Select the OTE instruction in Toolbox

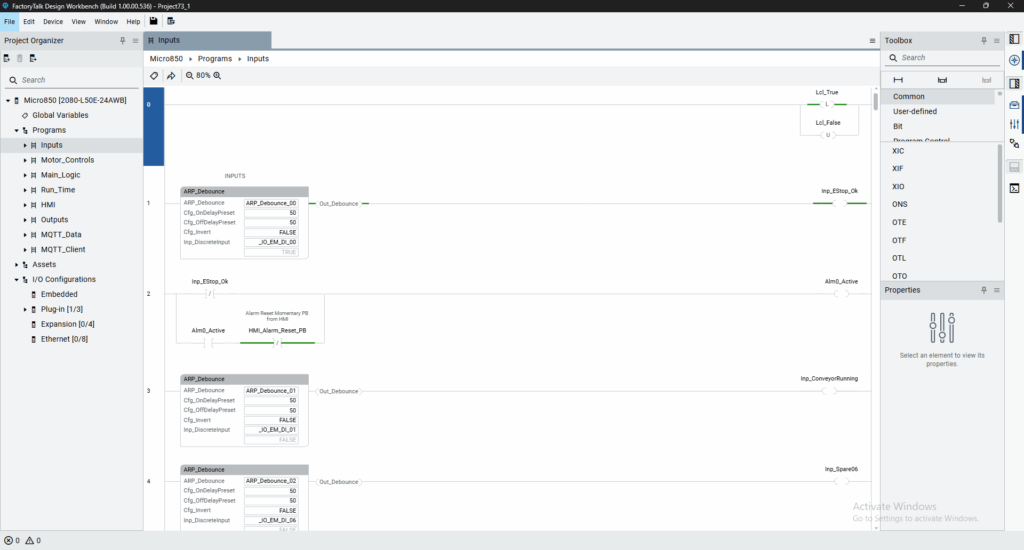(899, 223)
